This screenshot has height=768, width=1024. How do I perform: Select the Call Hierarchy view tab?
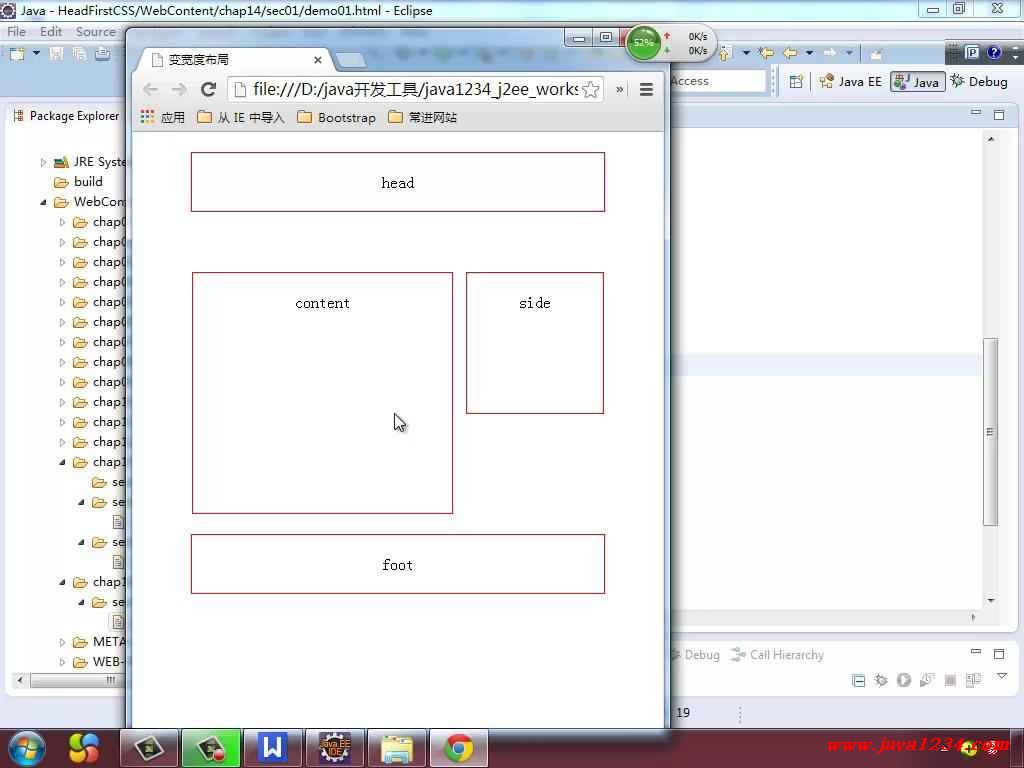tap(777, 654)
